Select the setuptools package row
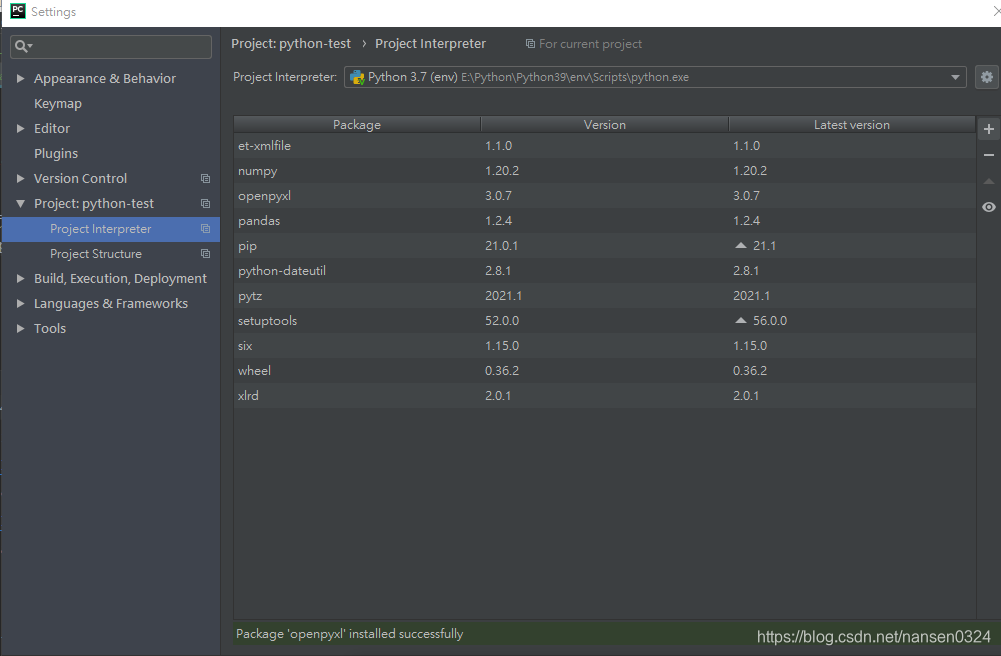 605,320
